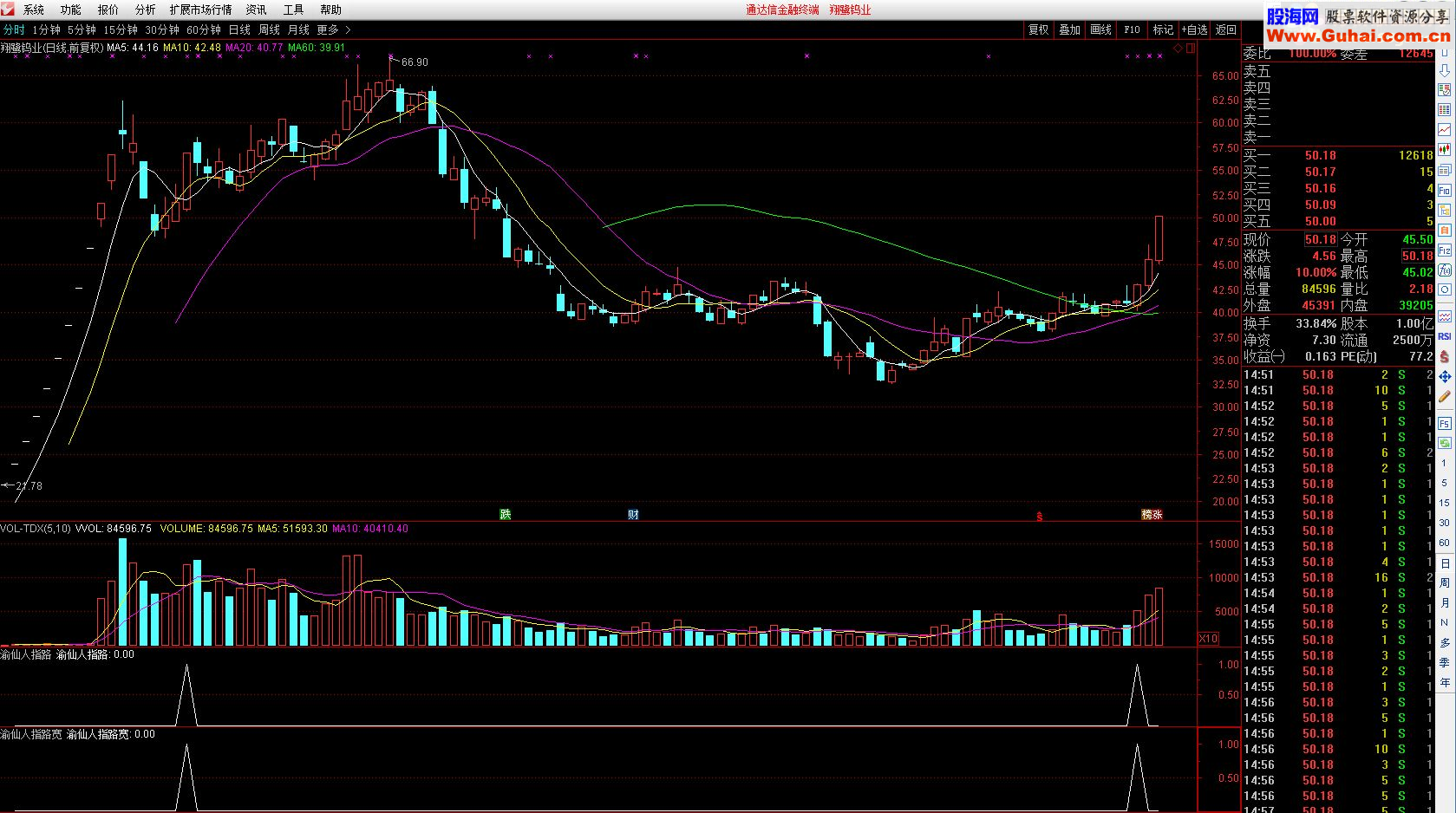The width and height of the screenshot is (1456, 813).
Task: Click the 叠加 button
Action: click(x=1070, y=29)
